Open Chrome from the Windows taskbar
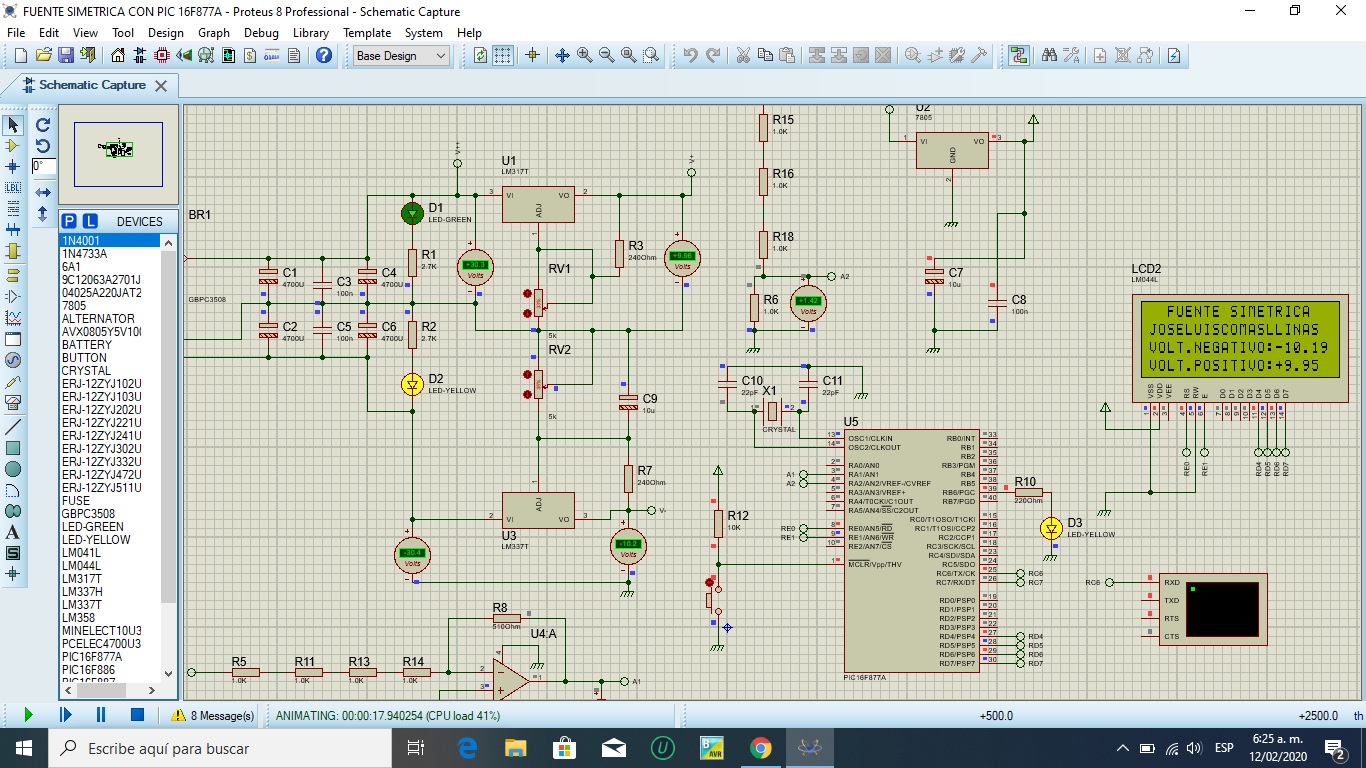The height and width of the screenshot is (768, 1366). (x=761, y=748)
